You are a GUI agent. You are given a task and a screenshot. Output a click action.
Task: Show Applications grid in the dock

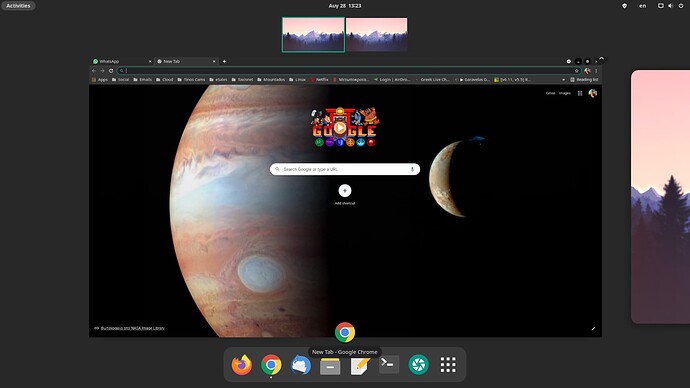coord(448,365)
